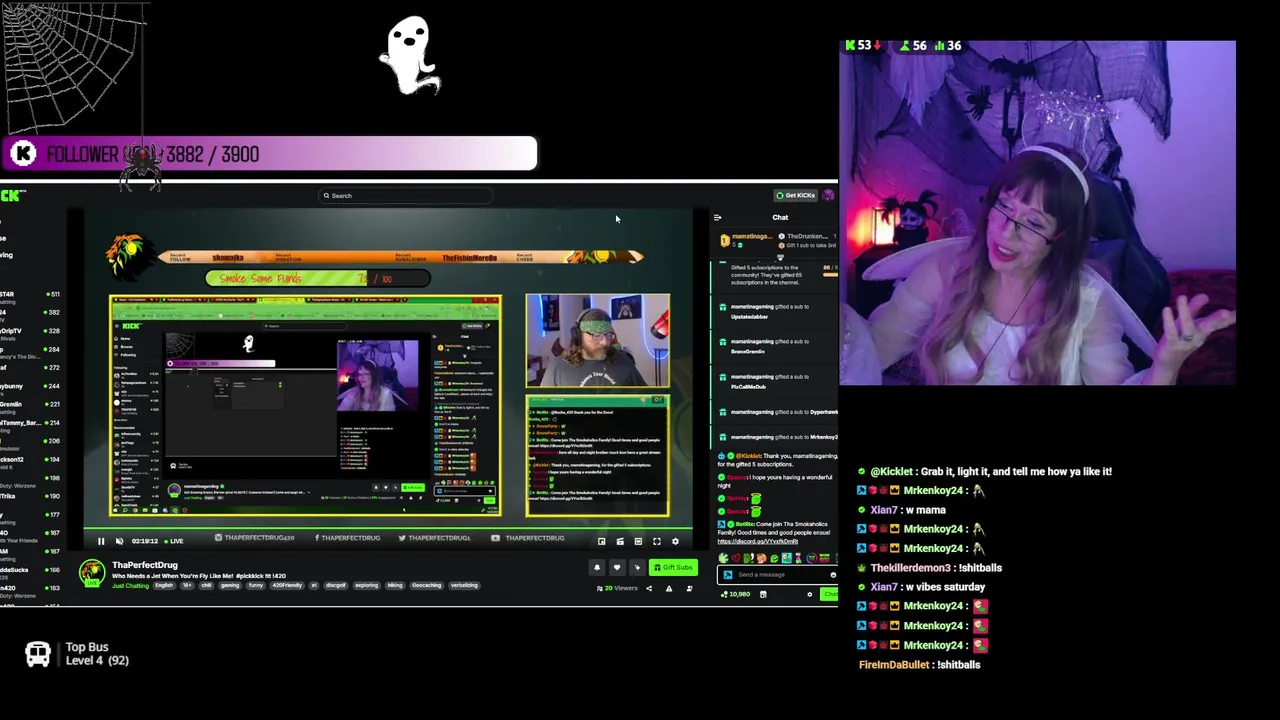Viewport: 1280px width, 720px height.
Task: Click the Get KICKs button
Action: click(x=796, y=195)
